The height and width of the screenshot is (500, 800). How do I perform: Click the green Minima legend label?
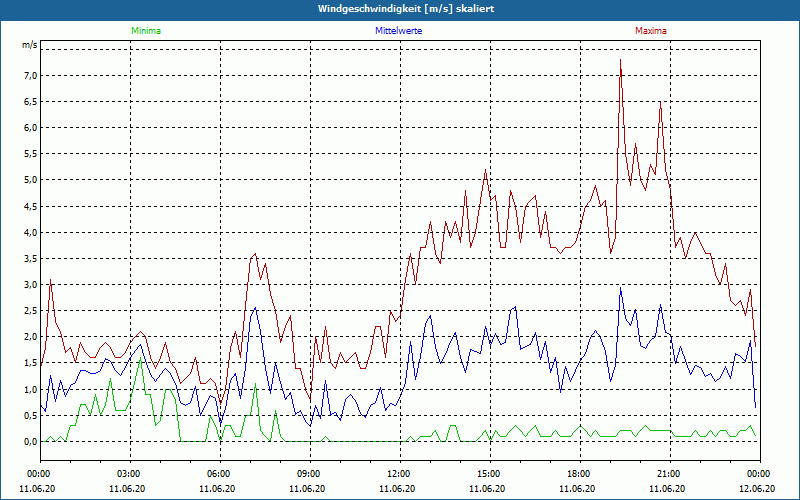(x=146, y=31)
